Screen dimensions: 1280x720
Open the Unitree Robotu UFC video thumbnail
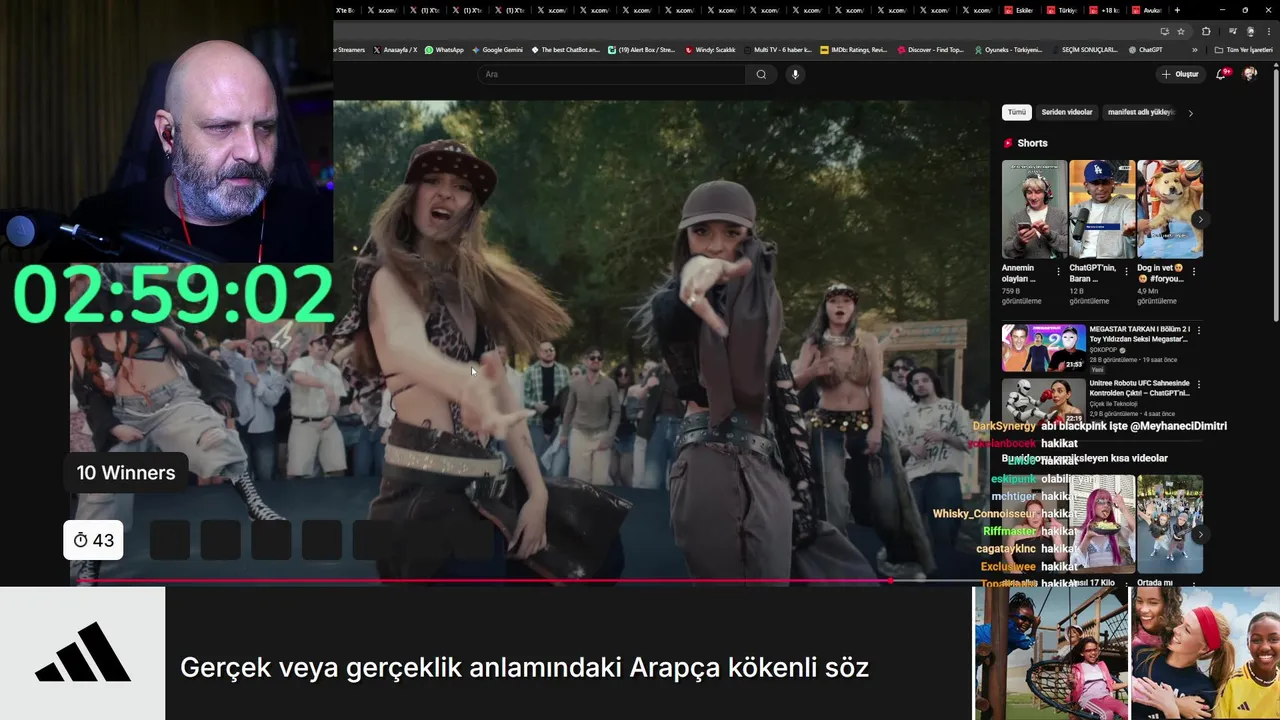tap(1044, 400)
